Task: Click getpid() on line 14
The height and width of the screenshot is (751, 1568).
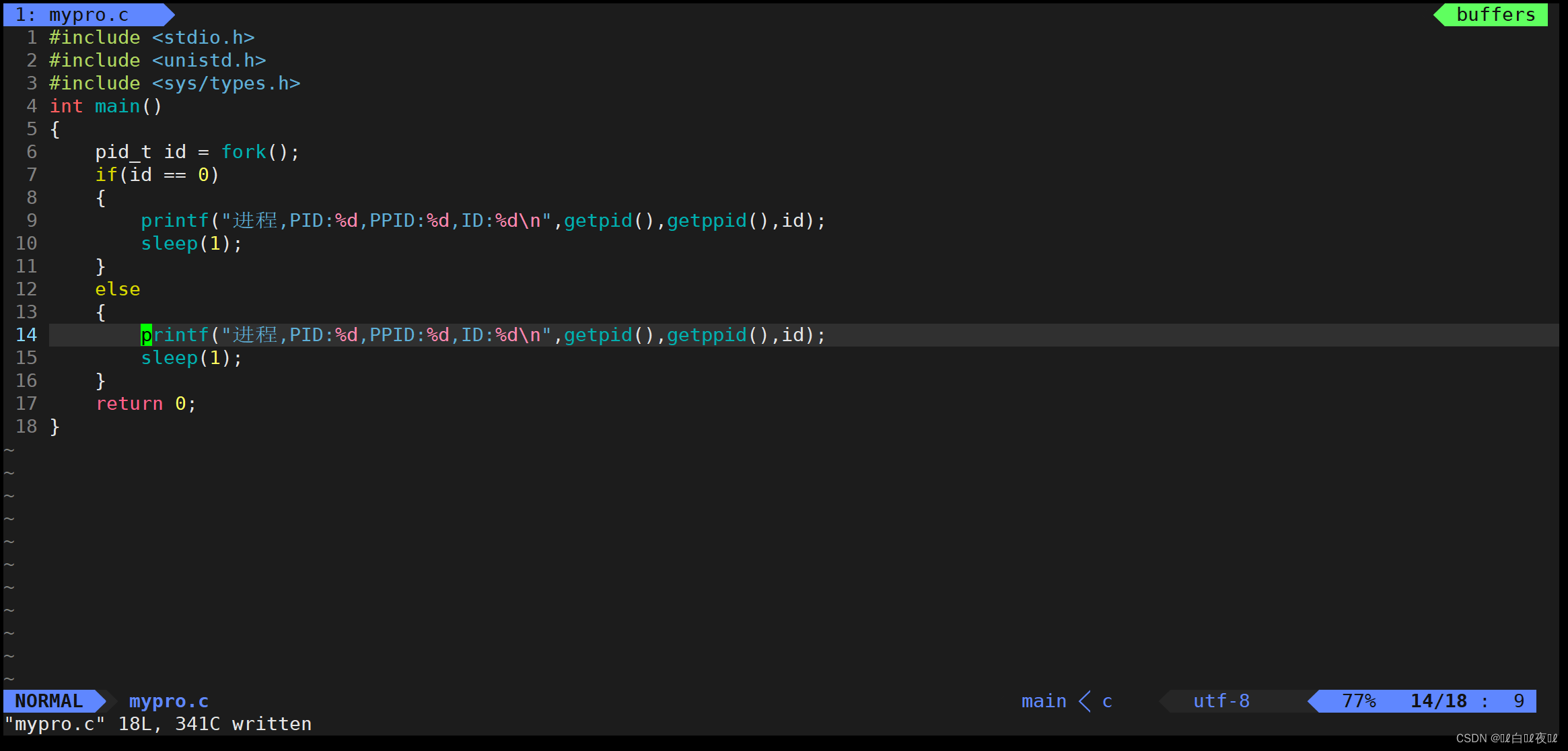Action: [x=609, y=335]
